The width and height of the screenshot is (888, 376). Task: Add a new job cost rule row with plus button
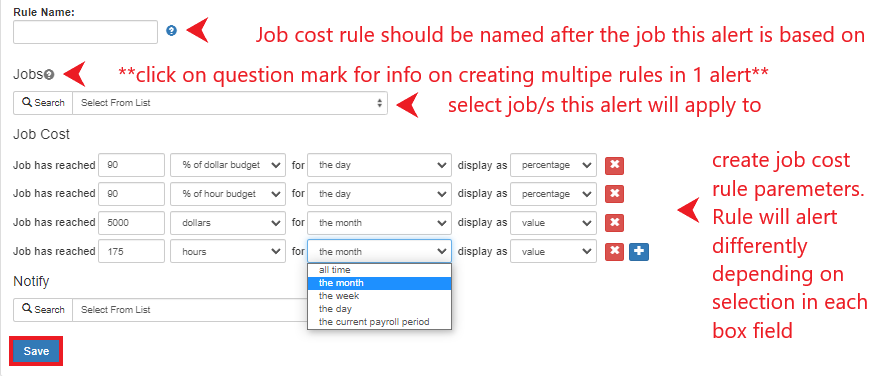pos(639,251)
